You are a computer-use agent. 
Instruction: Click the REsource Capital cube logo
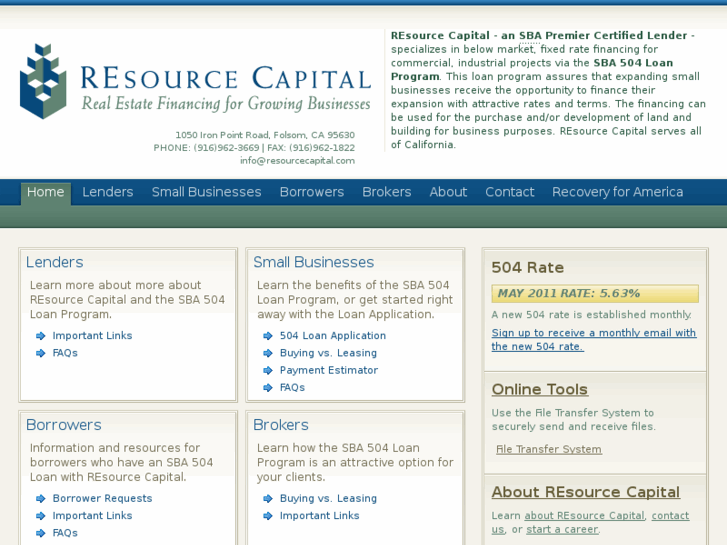pos(43,81)
